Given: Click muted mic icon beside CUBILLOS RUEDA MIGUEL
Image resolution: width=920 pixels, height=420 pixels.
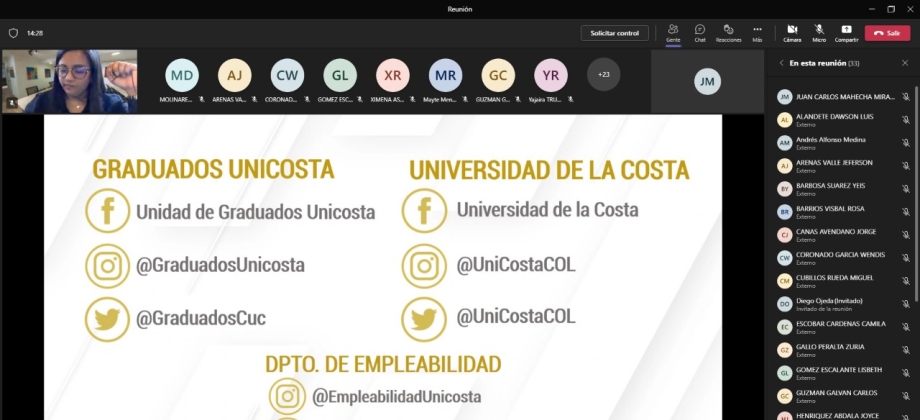Looking at the screenshot, I should click(906, 281).
